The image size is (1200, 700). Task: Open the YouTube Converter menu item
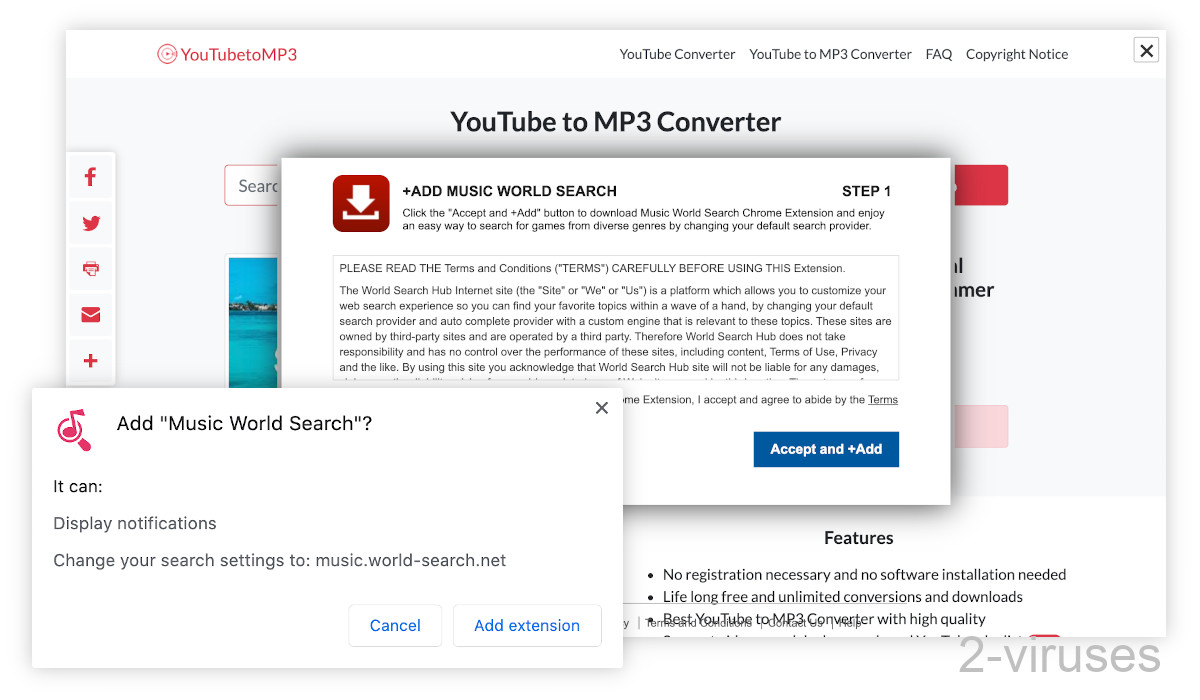(677, 54)
